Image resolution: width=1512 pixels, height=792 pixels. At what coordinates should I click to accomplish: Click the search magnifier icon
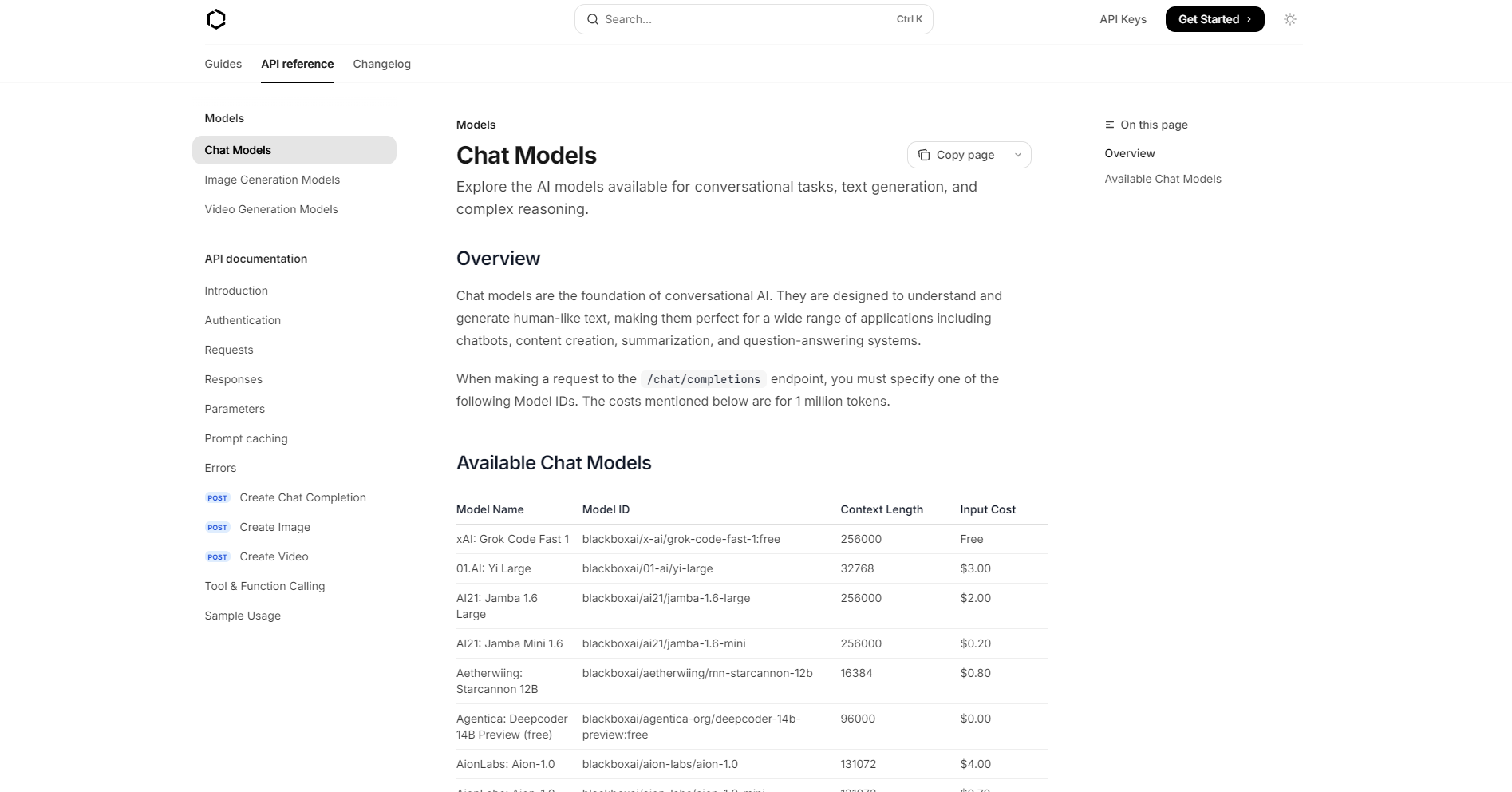[593, 19]
